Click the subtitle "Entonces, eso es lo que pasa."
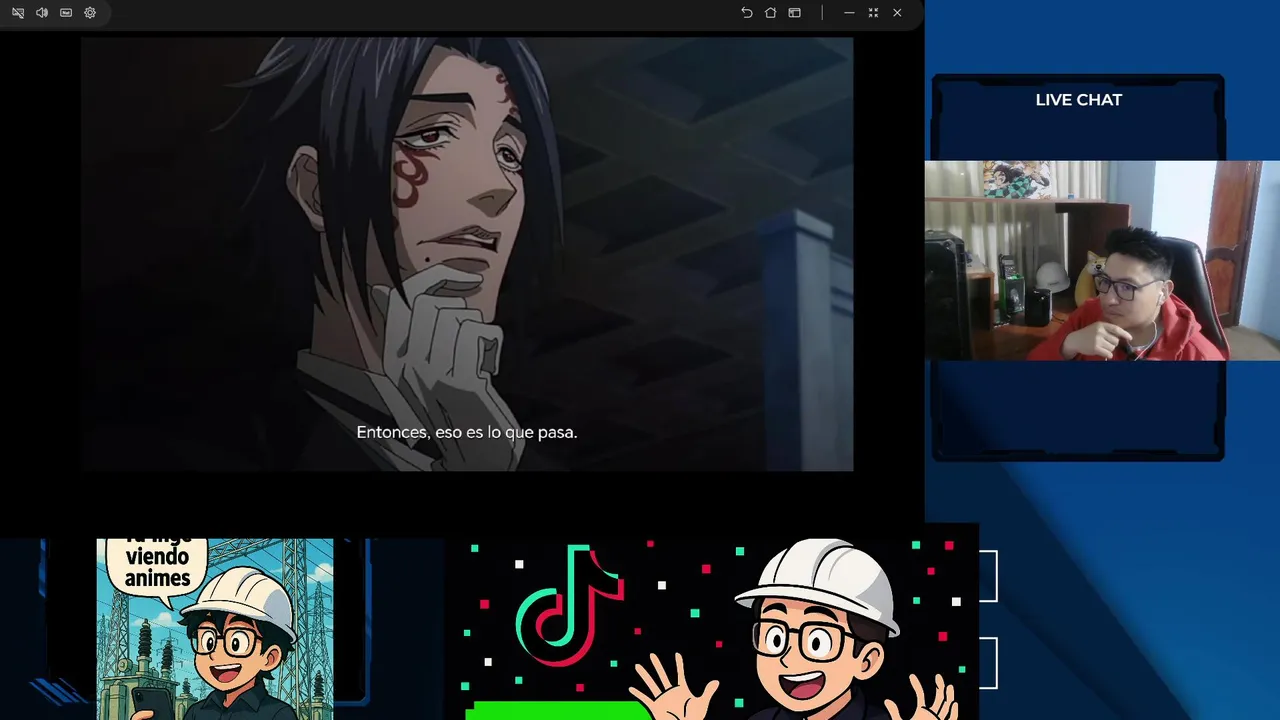1280x720 pixels. click(467, 432)
